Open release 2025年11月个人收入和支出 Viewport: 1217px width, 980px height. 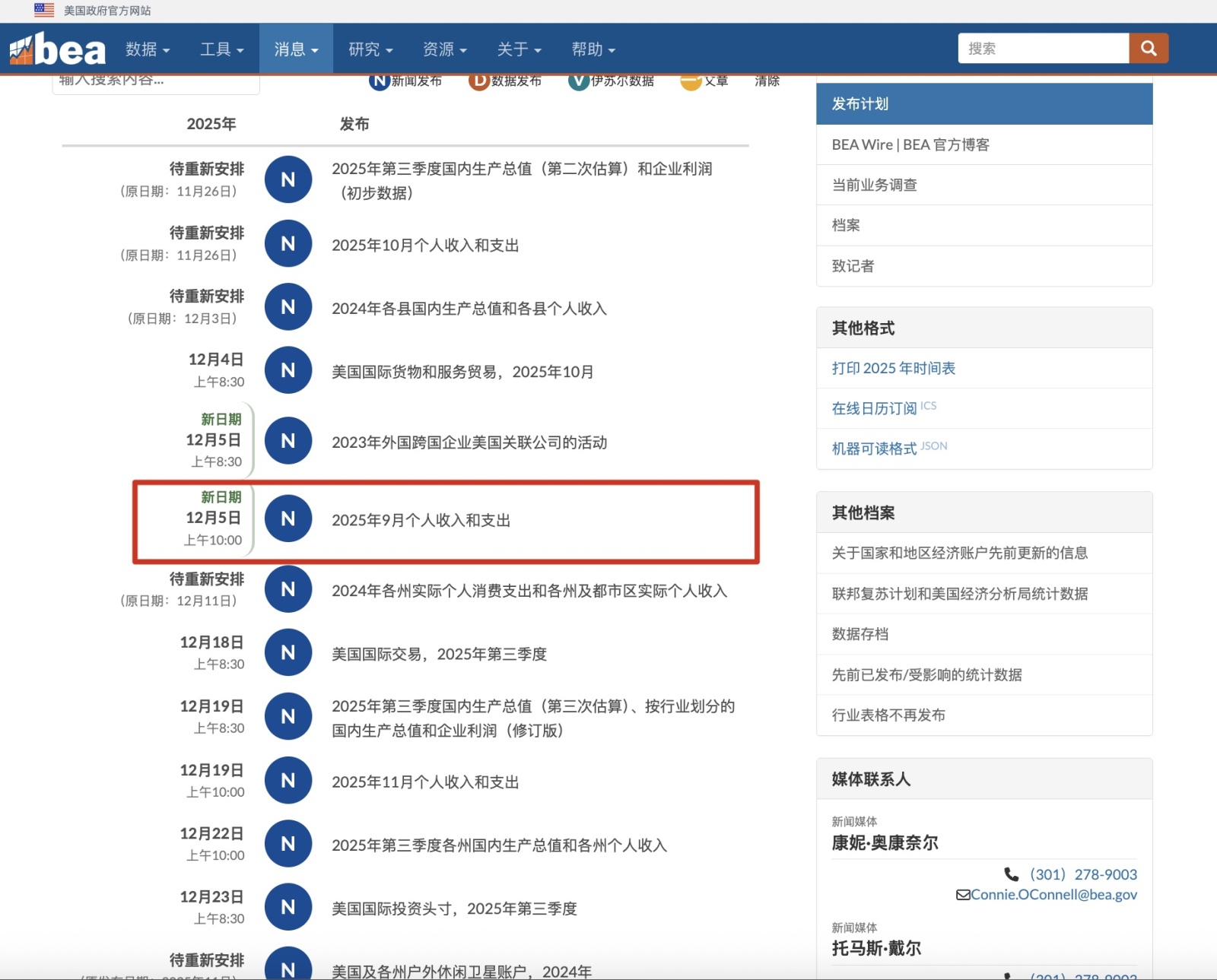click(425, 782)
